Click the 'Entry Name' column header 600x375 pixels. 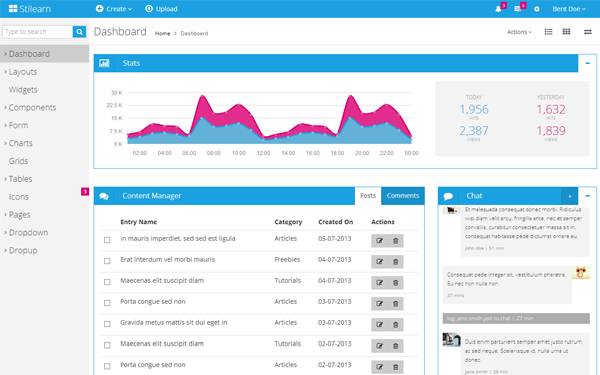point(139,222)
